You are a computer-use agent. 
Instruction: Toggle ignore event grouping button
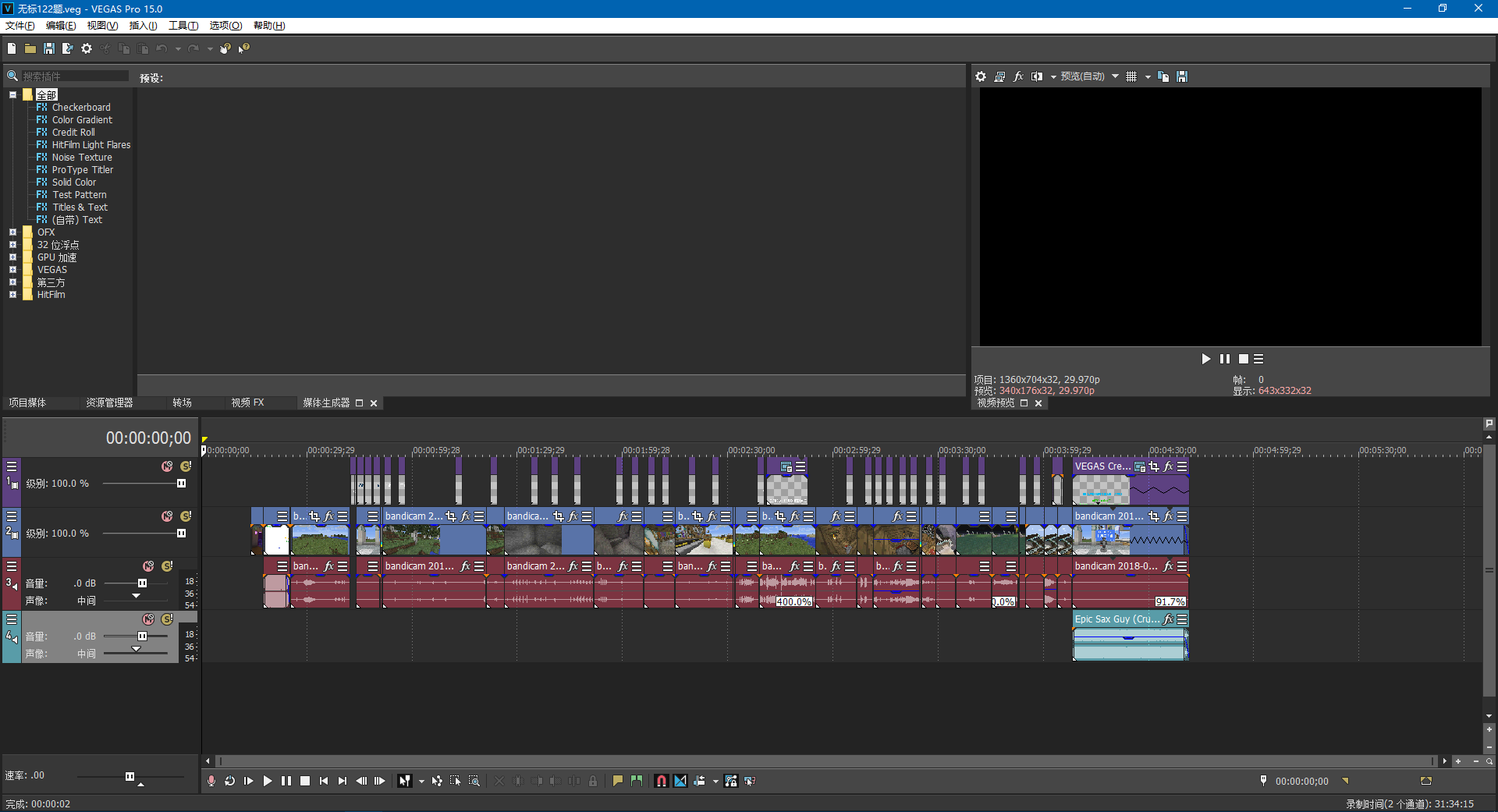750,781
